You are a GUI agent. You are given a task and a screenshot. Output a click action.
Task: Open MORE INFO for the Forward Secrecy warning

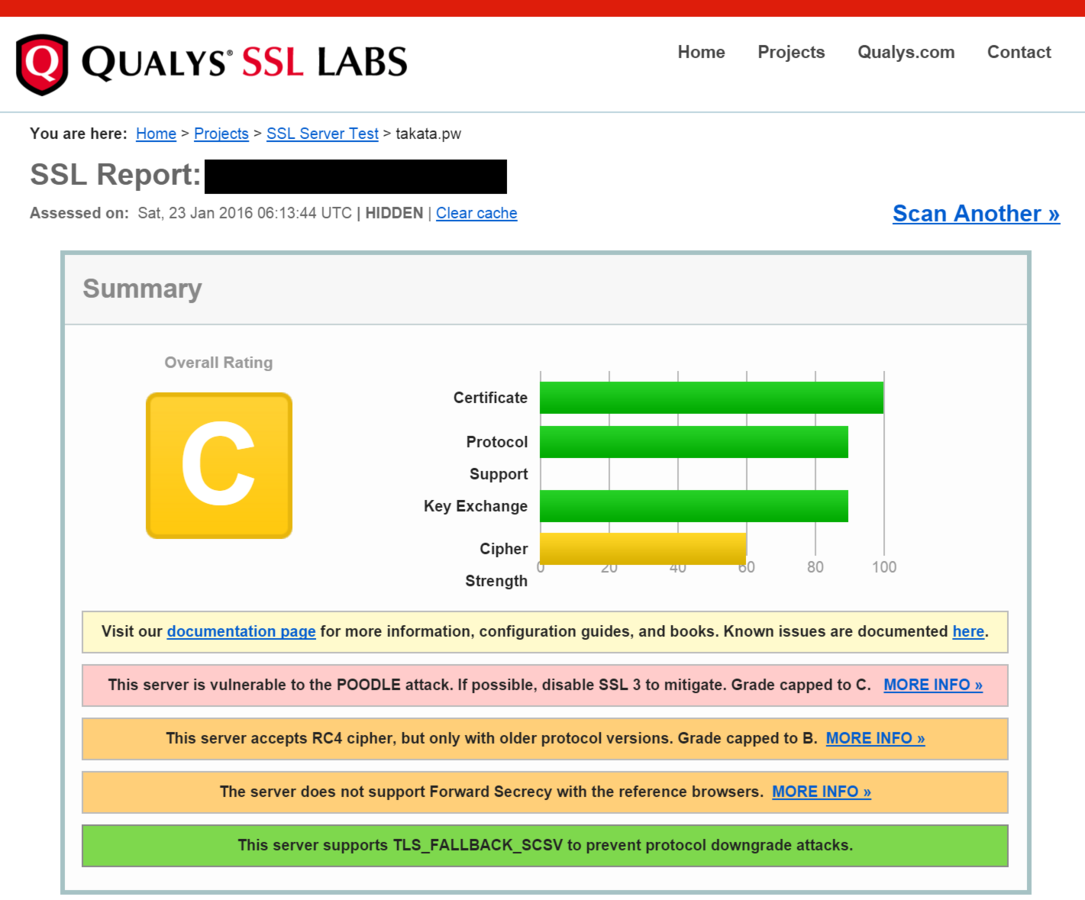(821, 791)
